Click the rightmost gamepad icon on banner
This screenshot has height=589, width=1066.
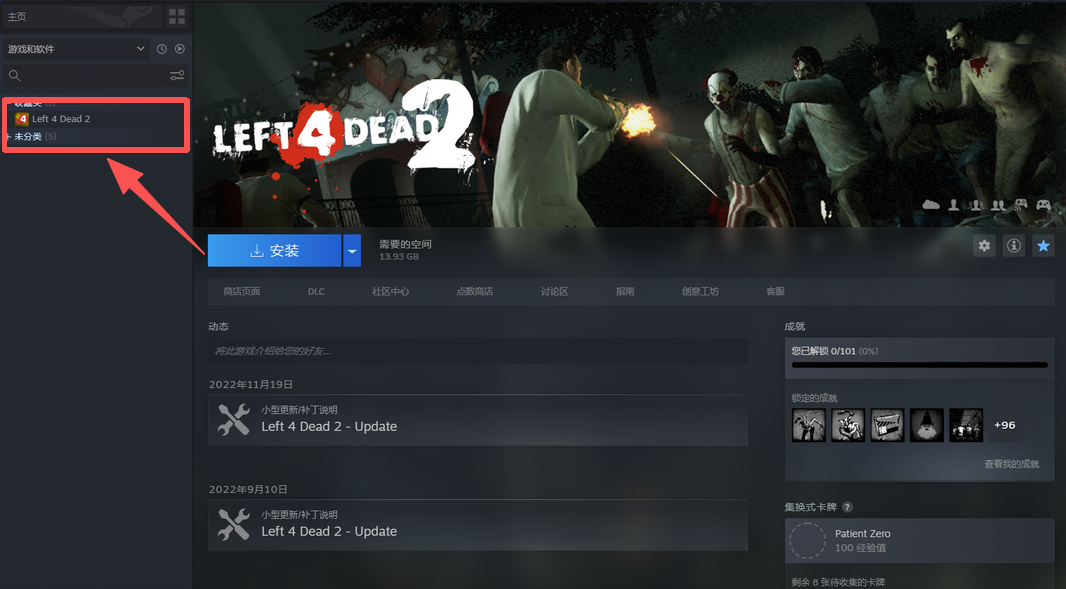pos(1043,204)
